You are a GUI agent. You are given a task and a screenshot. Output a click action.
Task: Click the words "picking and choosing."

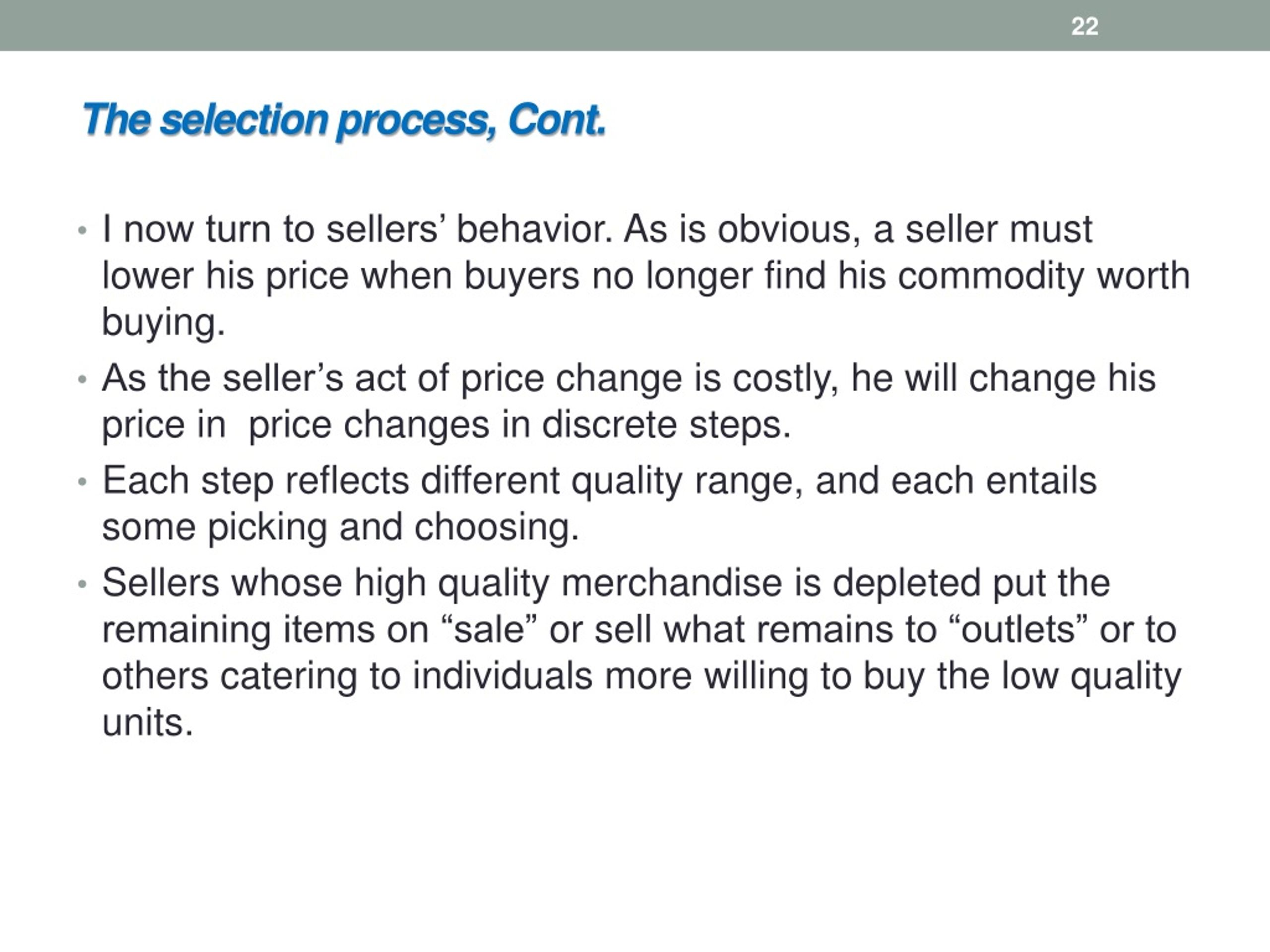coord(393,528)
